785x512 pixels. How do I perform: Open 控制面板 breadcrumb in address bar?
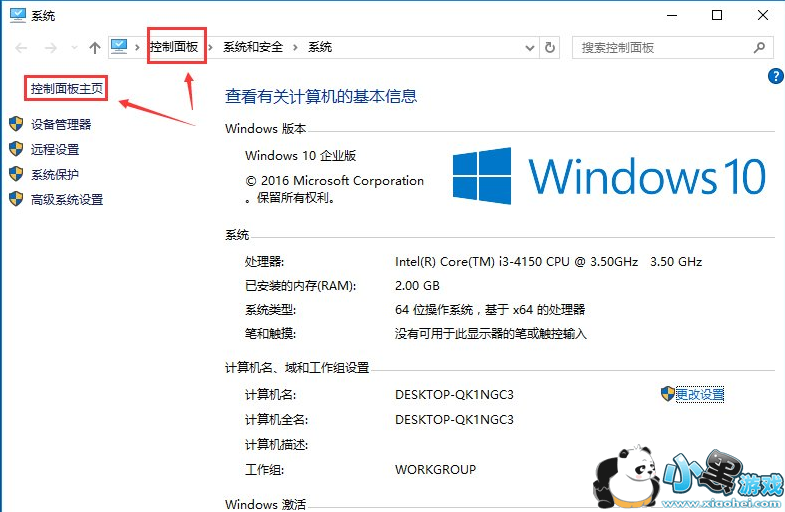(174, 47)
